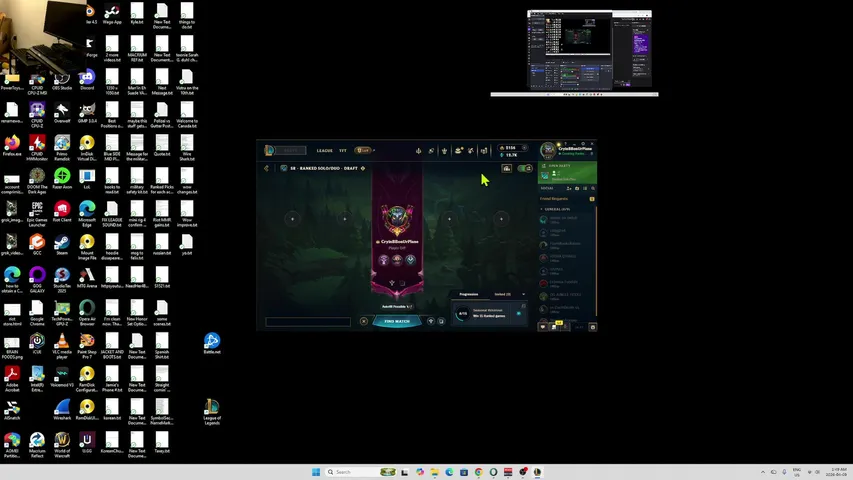853x480 pixels.
Task: Toggle the open party switch
Action: pos(525,168)
